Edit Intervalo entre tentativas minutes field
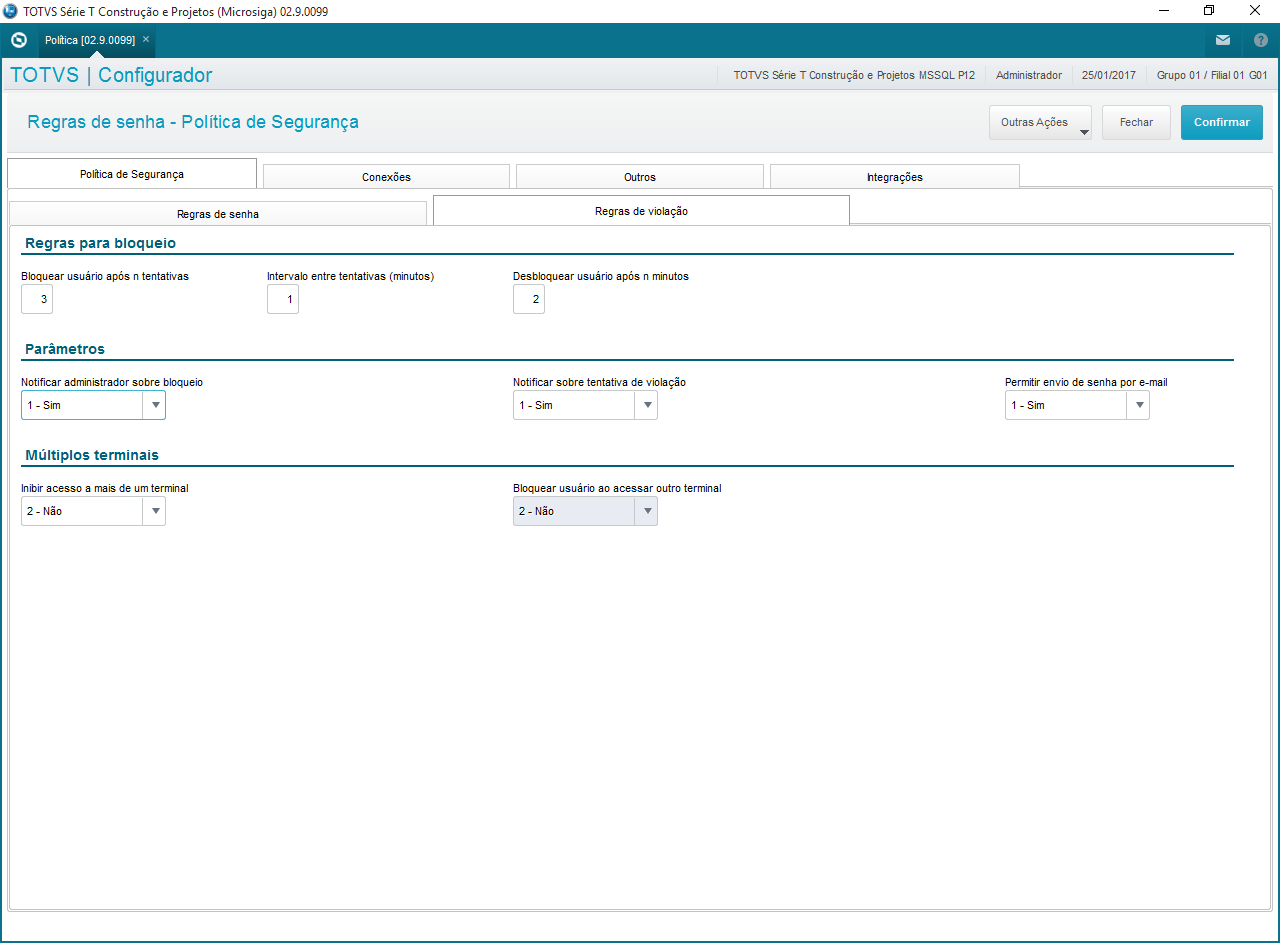The width and height of the screenshot is (1280, 943). (x=283, y=299)
